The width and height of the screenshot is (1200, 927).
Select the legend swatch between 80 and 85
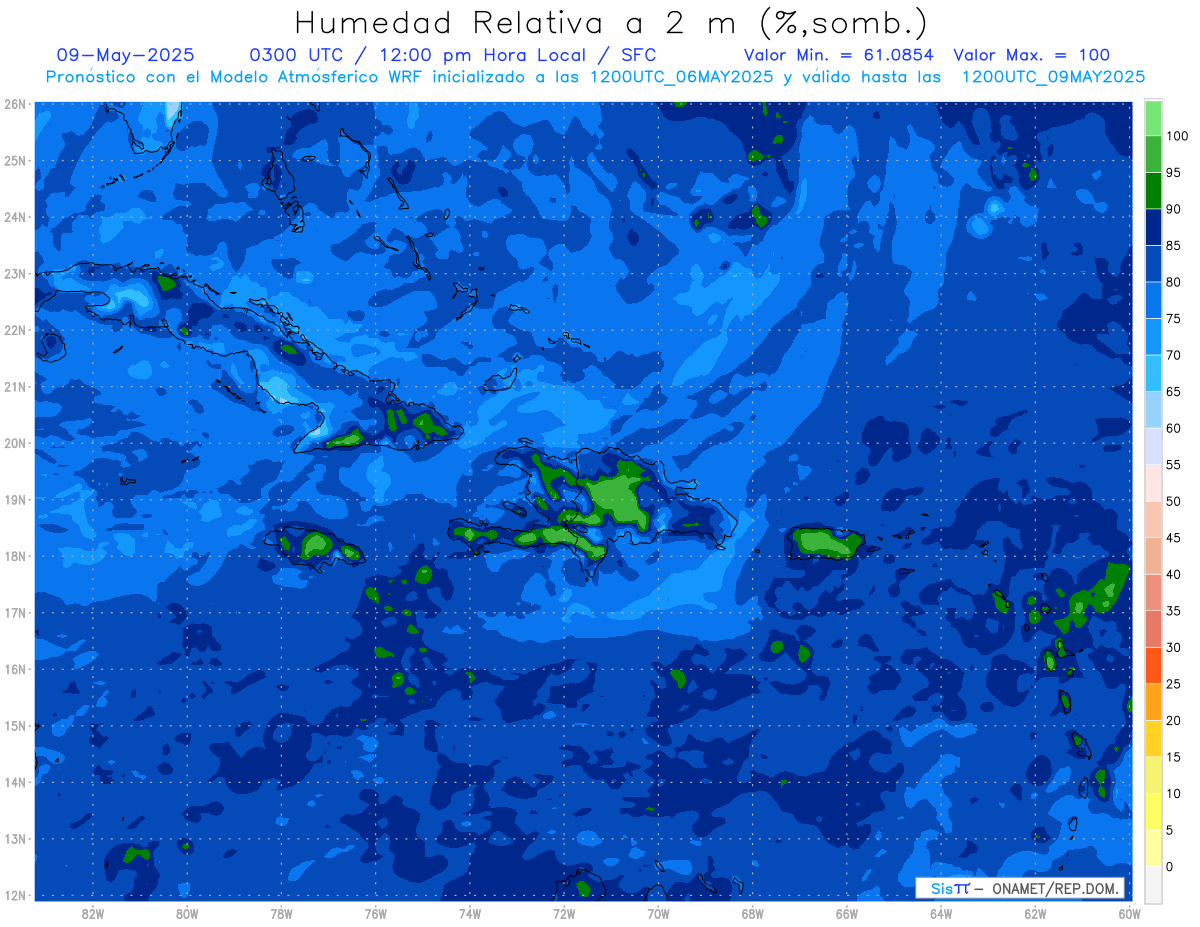pos(1153,264)
